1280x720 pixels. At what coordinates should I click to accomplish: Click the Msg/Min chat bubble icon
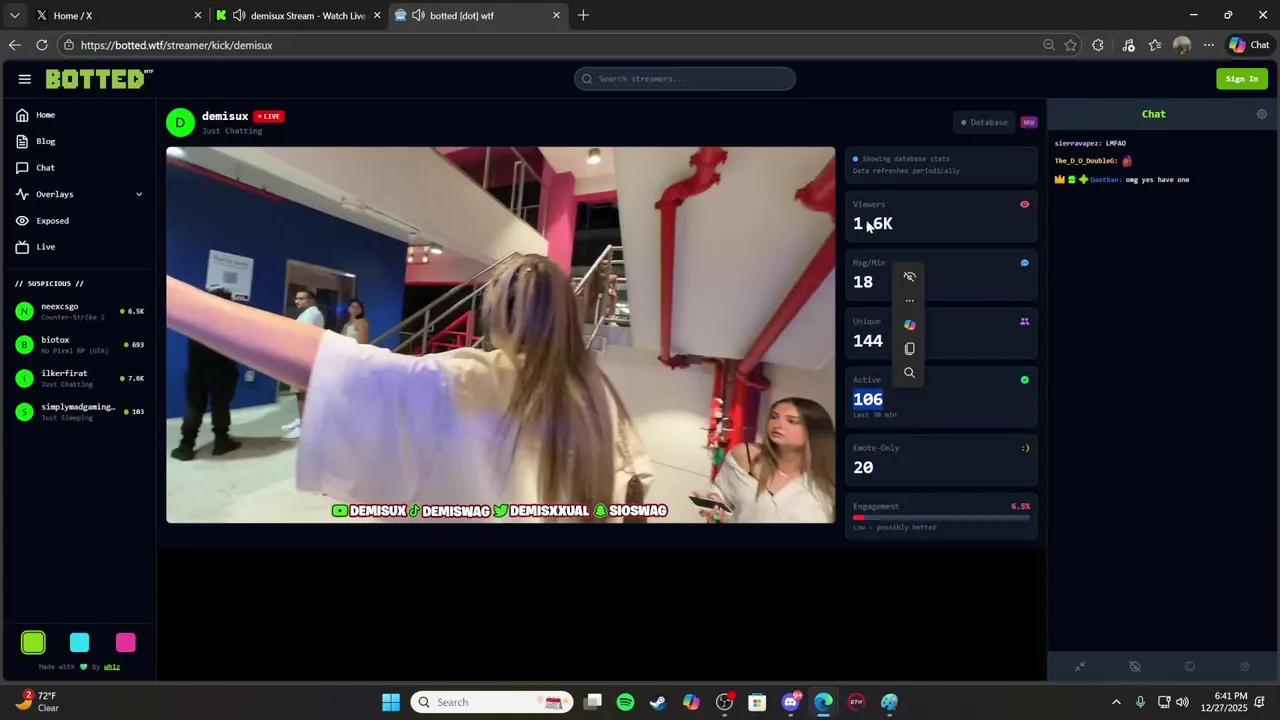coord(1024,263)
